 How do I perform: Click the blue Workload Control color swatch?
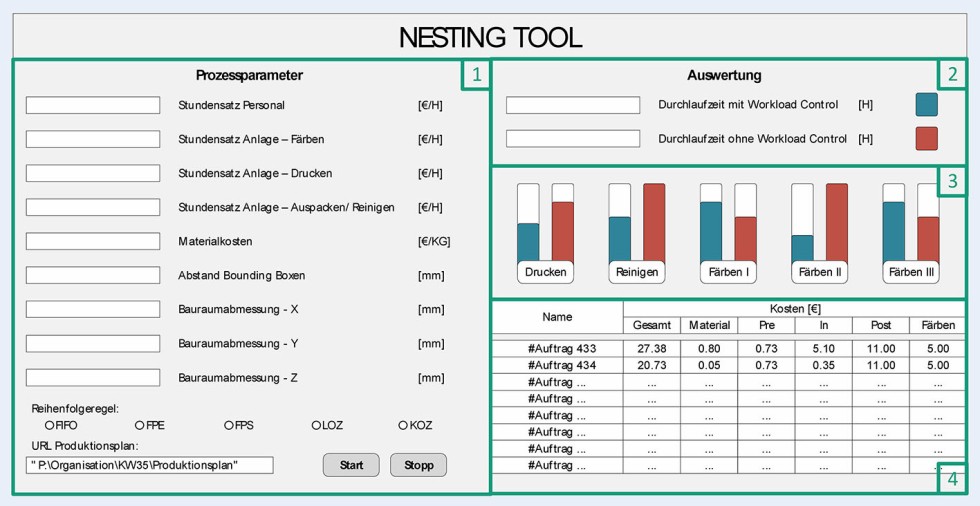[926, 105]
